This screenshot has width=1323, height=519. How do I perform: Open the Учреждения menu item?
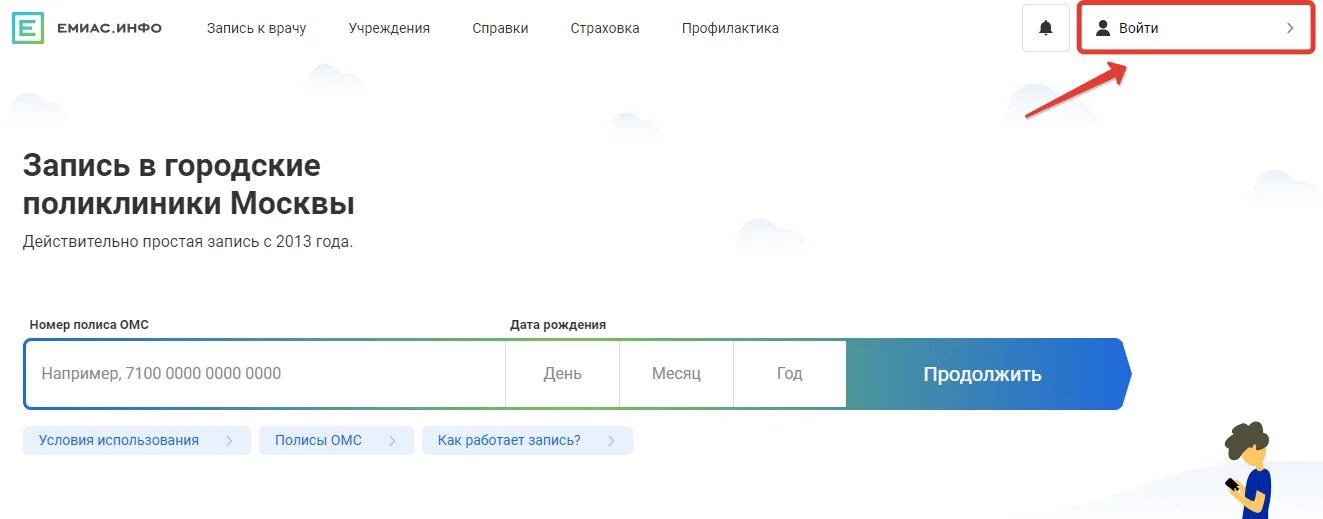389,28
